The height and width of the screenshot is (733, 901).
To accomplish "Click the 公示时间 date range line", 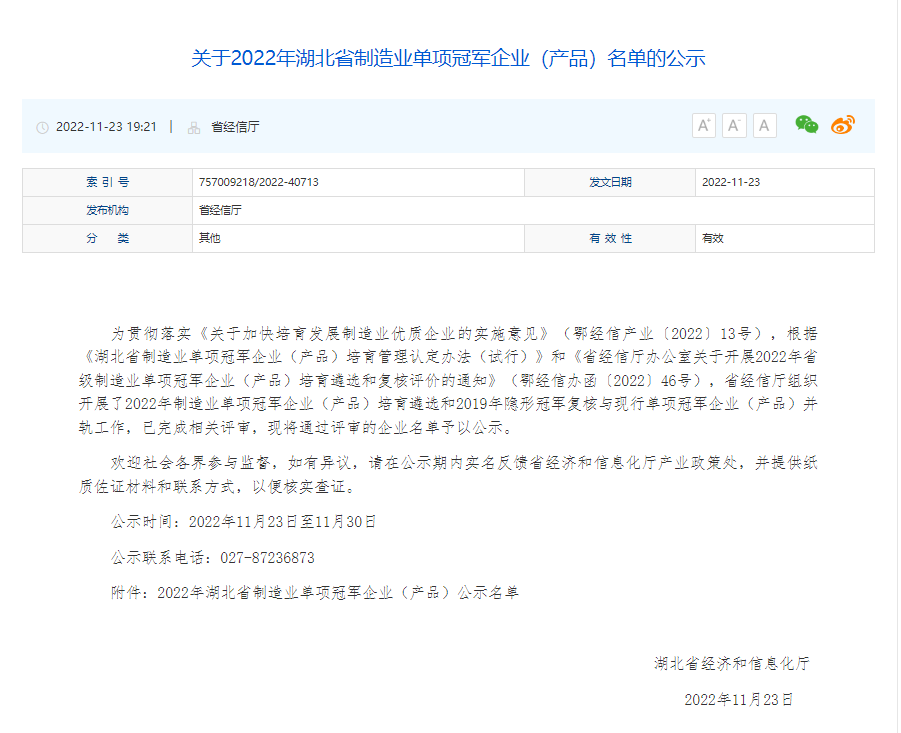I will point(243,521).
